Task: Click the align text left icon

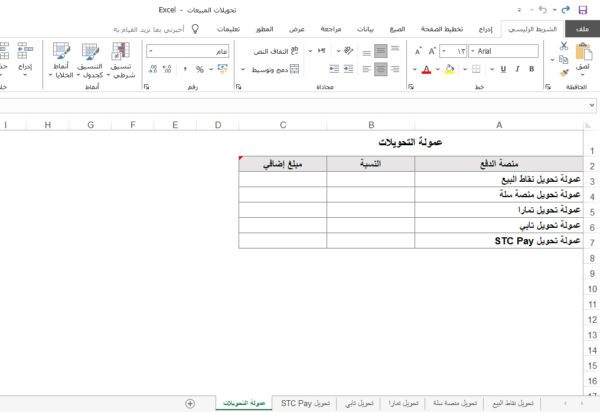Action: click(x=366, y=69)
